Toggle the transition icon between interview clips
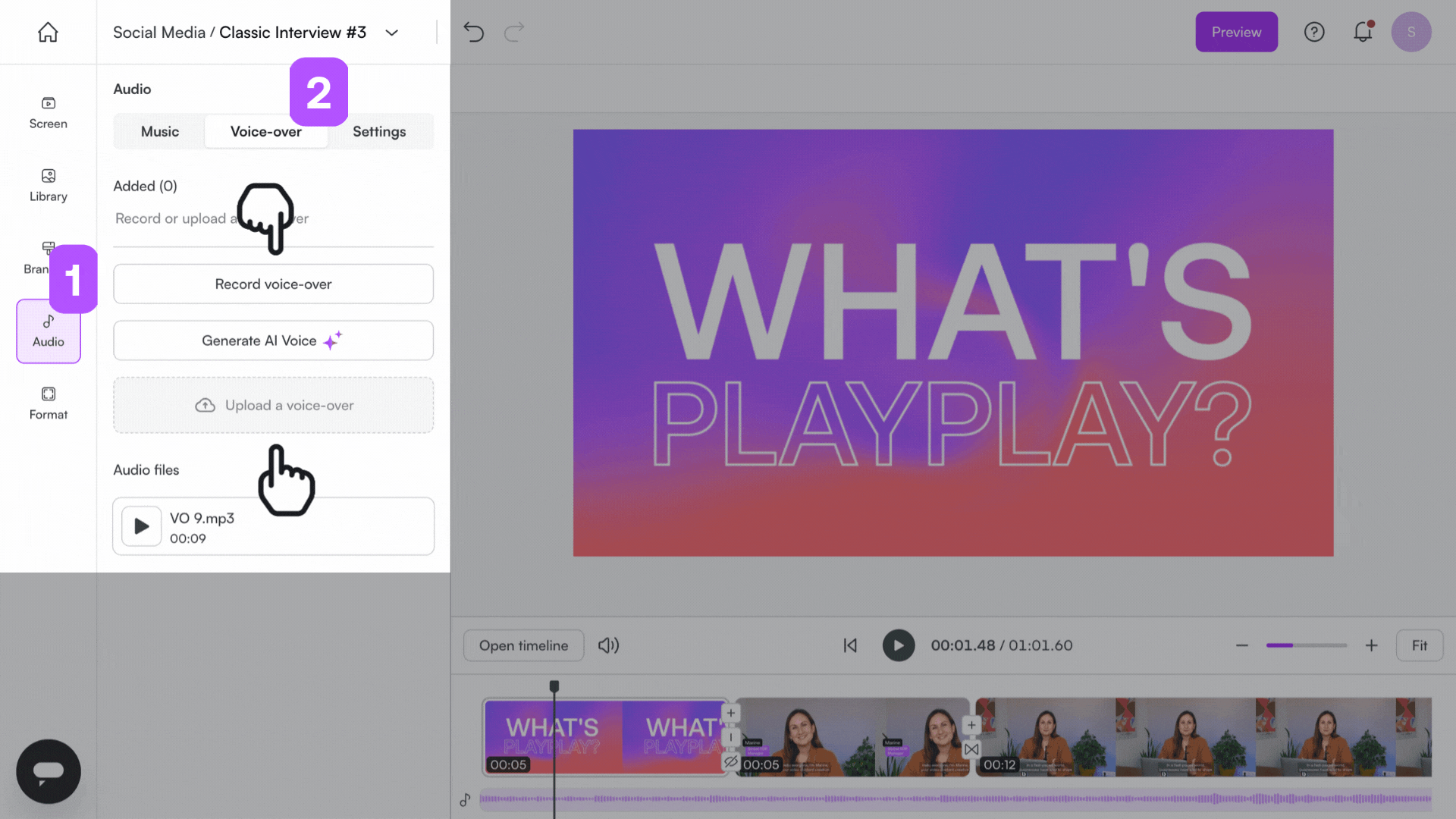Screen dimensions: 1456x819 coord(971,749)
